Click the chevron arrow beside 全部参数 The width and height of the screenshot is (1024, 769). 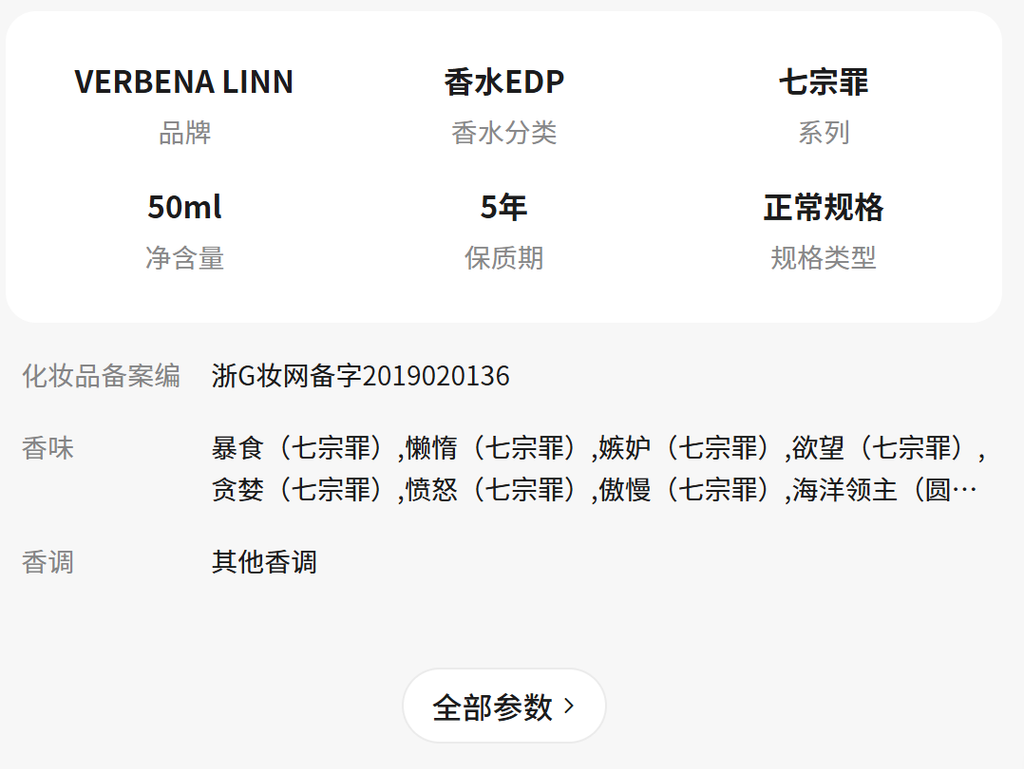click(x=570, y=706)
